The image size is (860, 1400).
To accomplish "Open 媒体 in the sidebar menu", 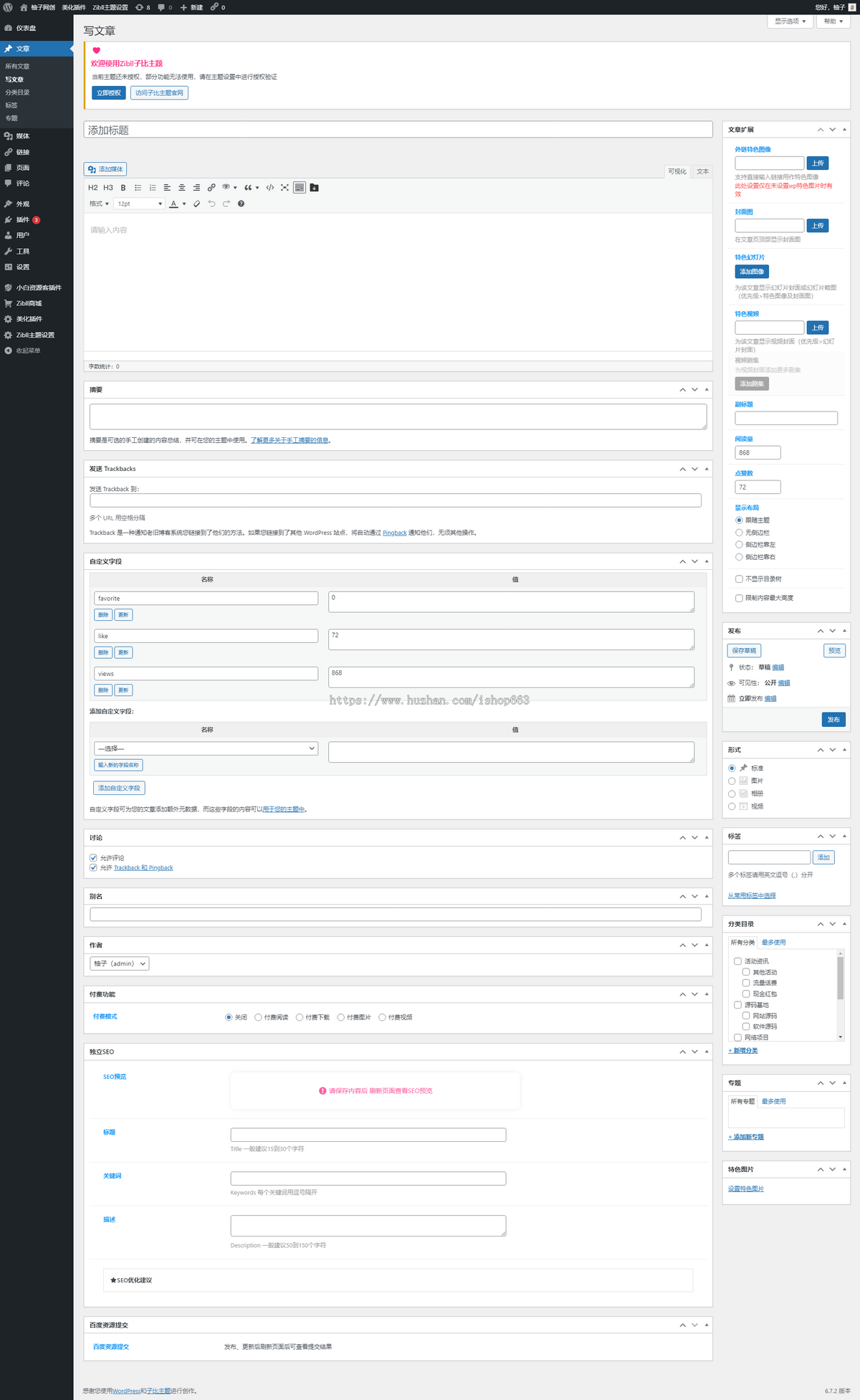I will [x=37, y=136].
